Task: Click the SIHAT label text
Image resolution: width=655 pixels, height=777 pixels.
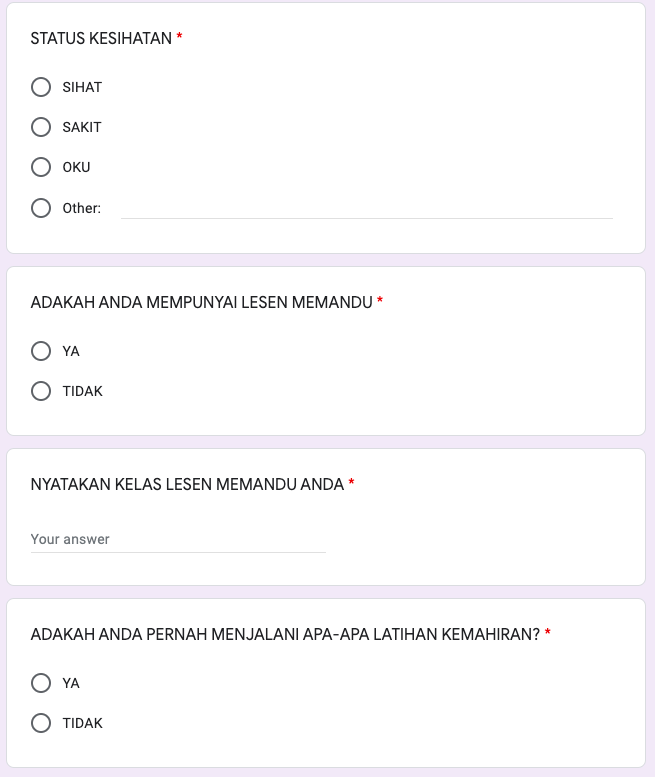Action: (82, 87)
